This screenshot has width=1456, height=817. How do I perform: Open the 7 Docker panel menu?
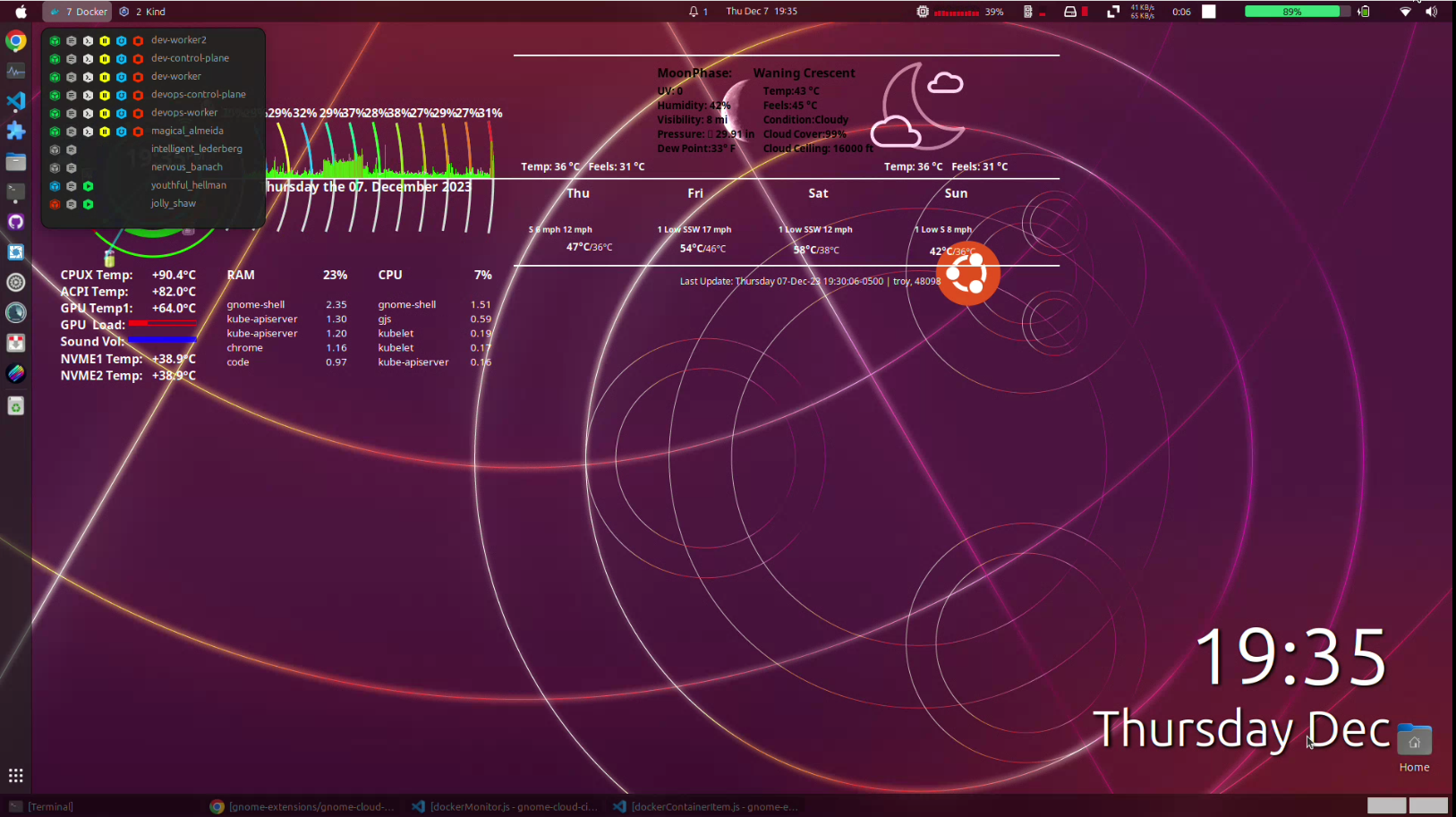click(x=78, y=12)
